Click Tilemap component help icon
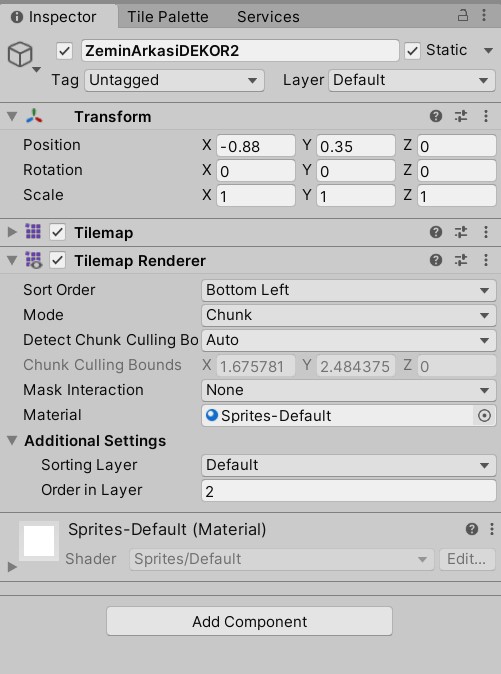Screen dimensions: 501x674 (x=436, y=232)
